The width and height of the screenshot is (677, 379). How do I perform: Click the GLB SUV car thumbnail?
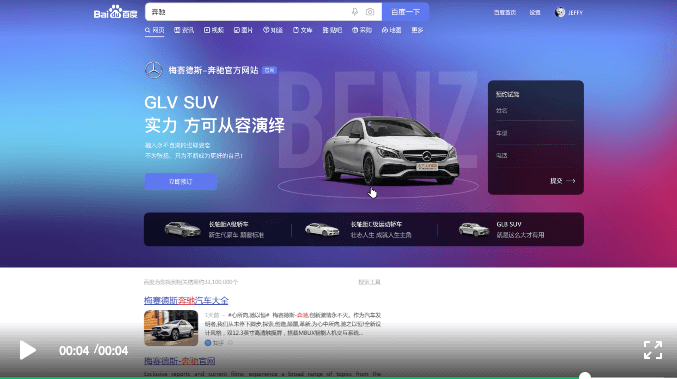[474, 229]
